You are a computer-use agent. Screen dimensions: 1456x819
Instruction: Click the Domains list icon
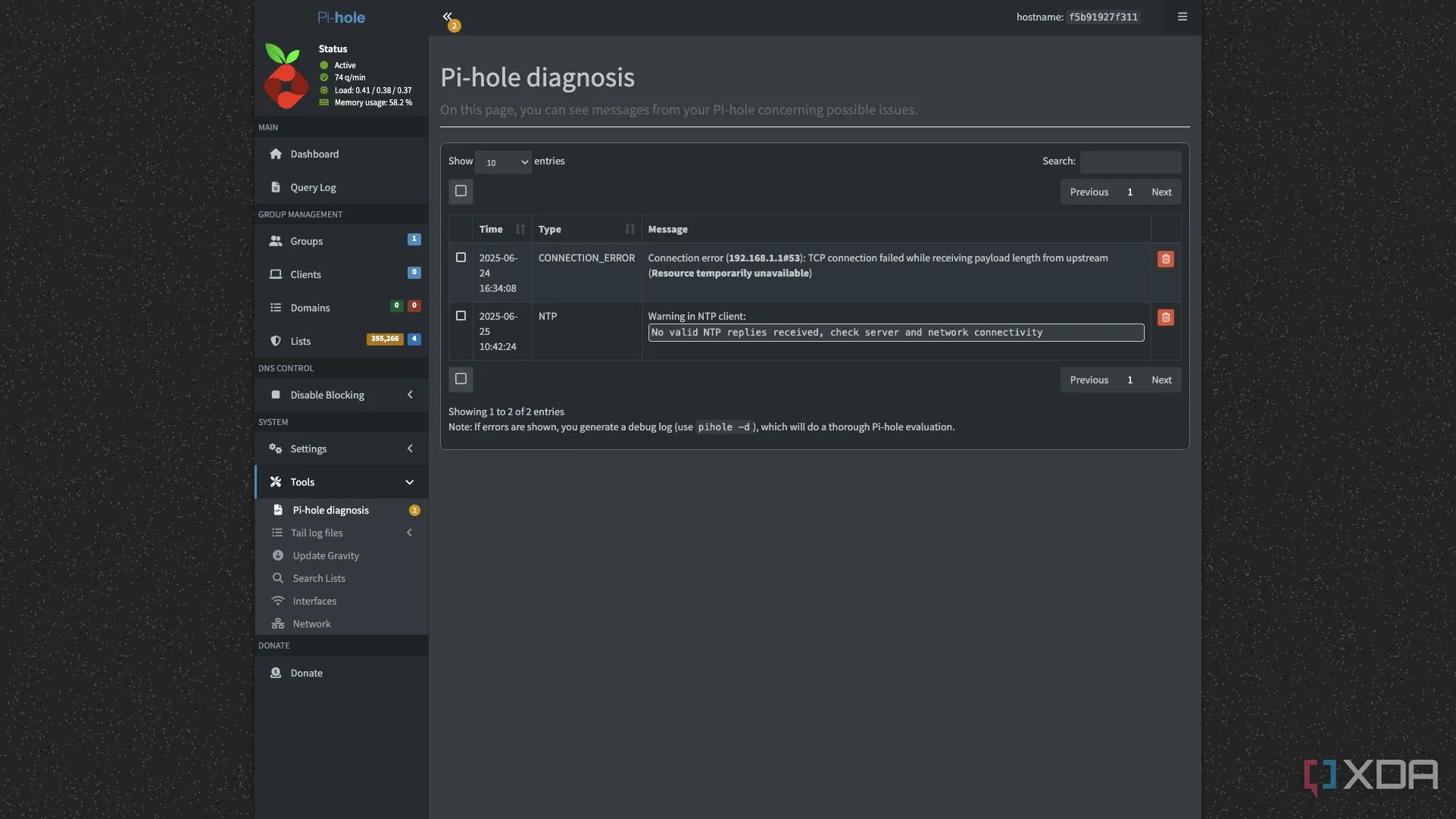(276, 308)
